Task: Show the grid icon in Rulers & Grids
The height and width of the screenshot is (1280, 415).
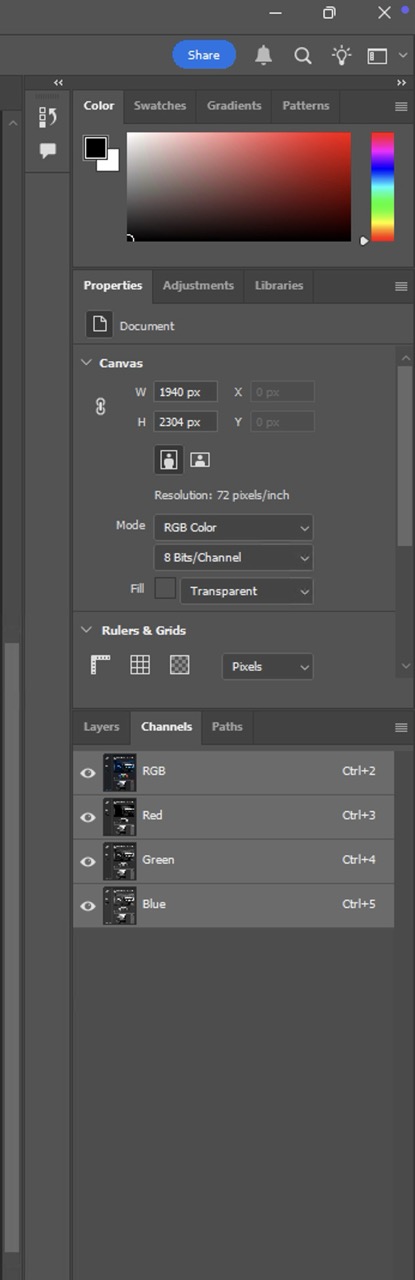Action: coord(140,665)
